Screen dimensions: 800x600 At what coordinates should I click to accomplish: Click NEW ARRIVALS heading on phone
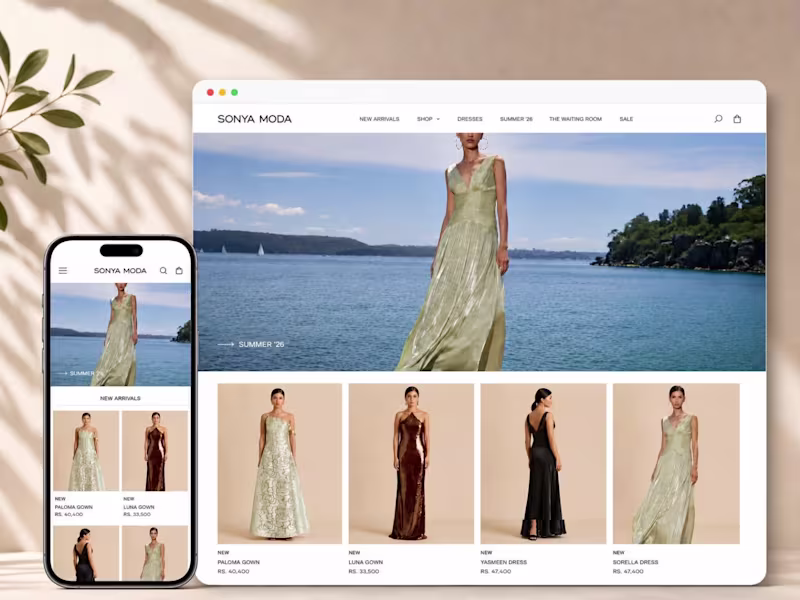coord(120,398)
